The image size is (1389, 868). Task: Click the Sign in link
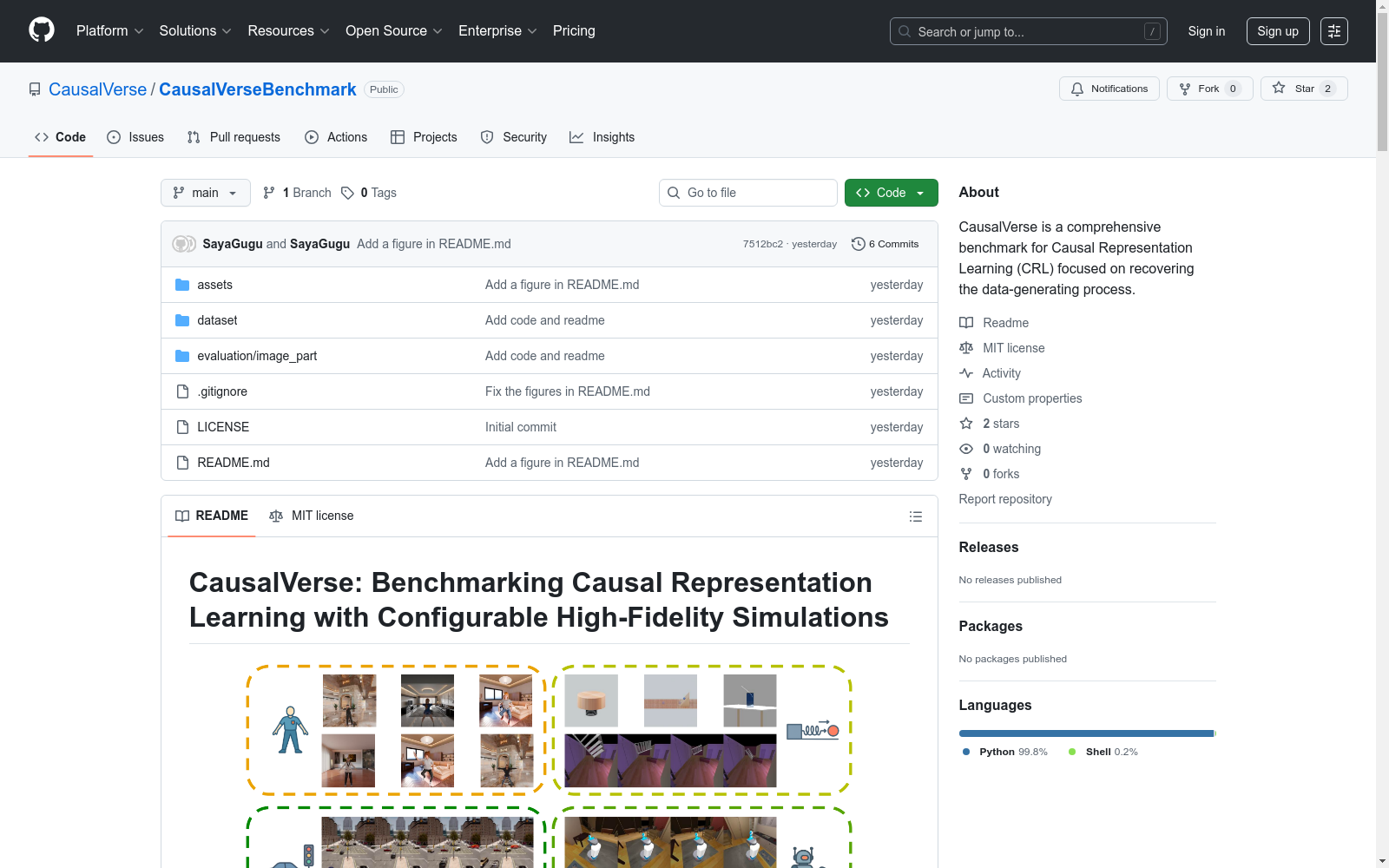pos(1207,31)
